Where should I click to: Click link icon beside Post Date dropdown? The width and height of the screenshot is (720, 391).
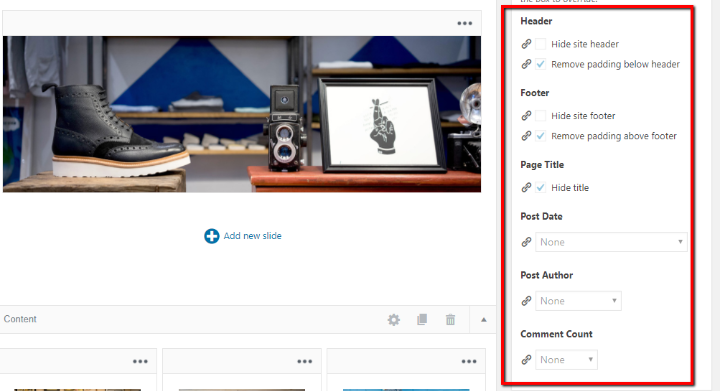pyautogui.click(x=526, y=242)
